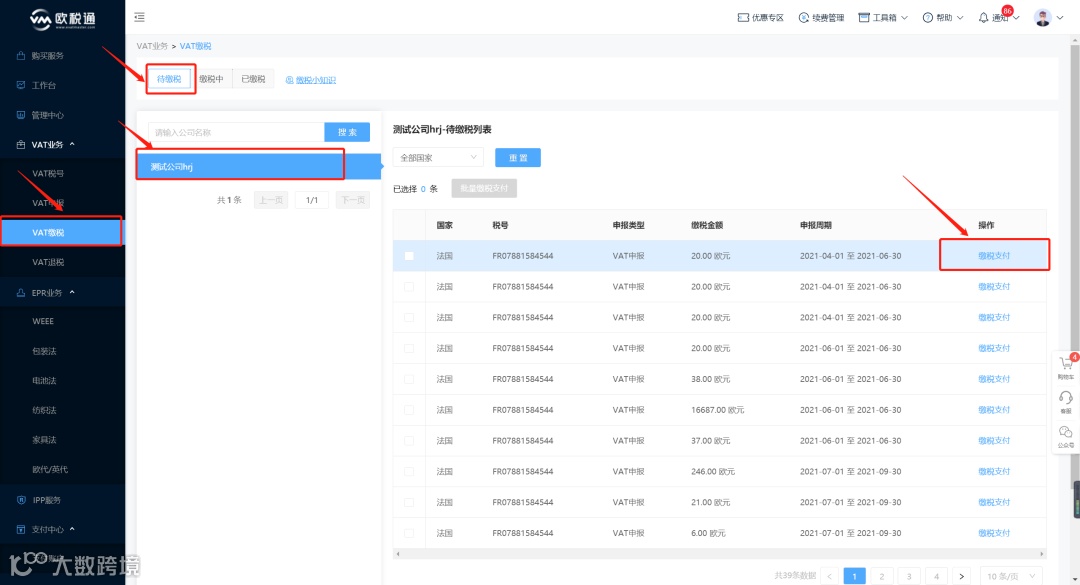Open 优惠专区 coupon zone

pos(760,18)
